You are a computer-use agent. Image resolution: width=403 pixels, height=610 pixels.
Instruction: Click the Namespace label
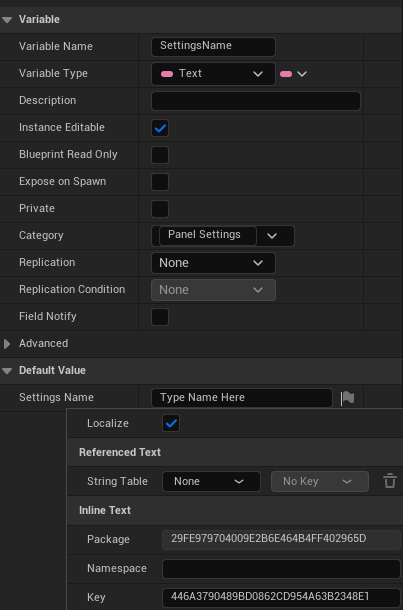[x=117, y=569]
